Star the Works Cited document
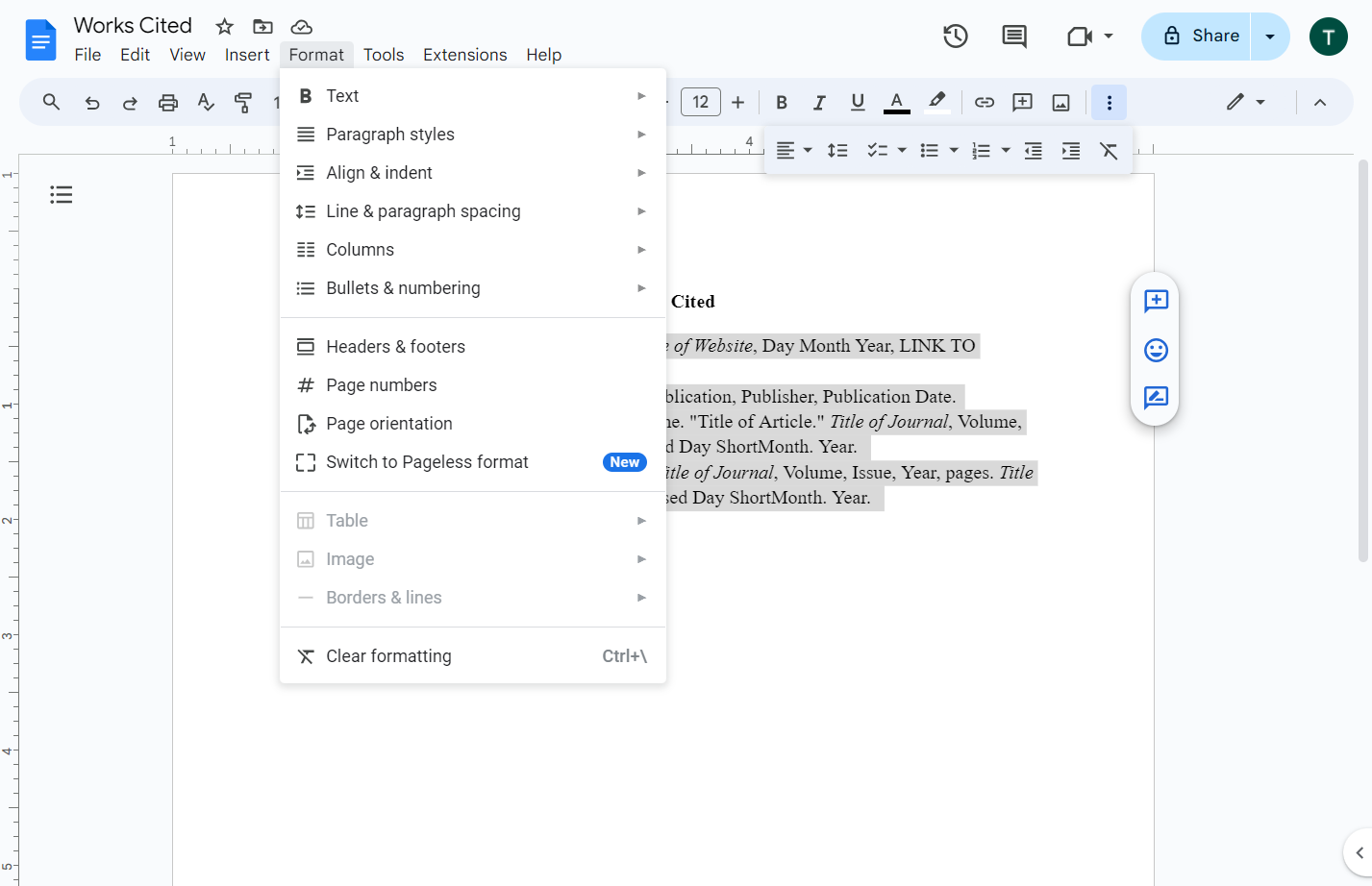Viewport: 1372px width, 886px height. tap(225, 27)
